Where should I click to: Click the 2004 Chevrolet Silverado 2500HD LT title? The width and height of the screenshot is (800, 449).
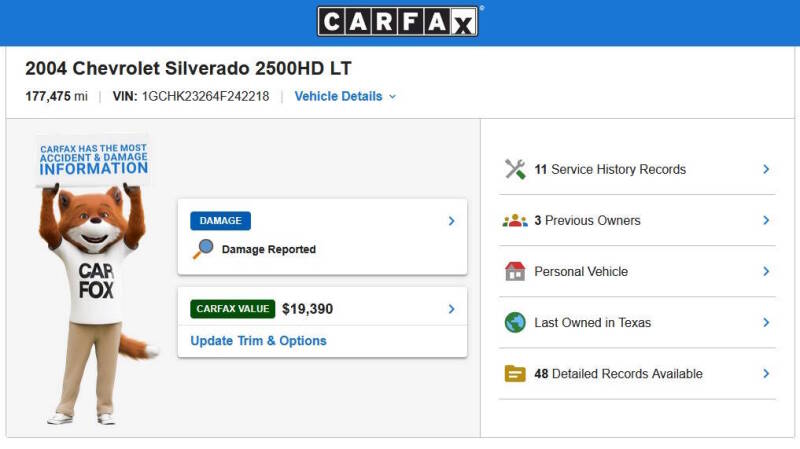click(188, 68)
